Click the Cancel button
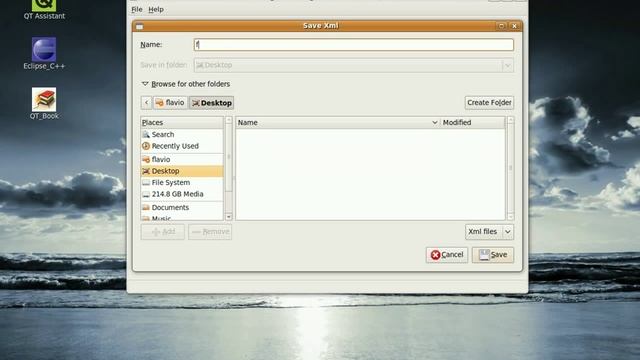This screenshot has height=360, width=640. [447, 255]
